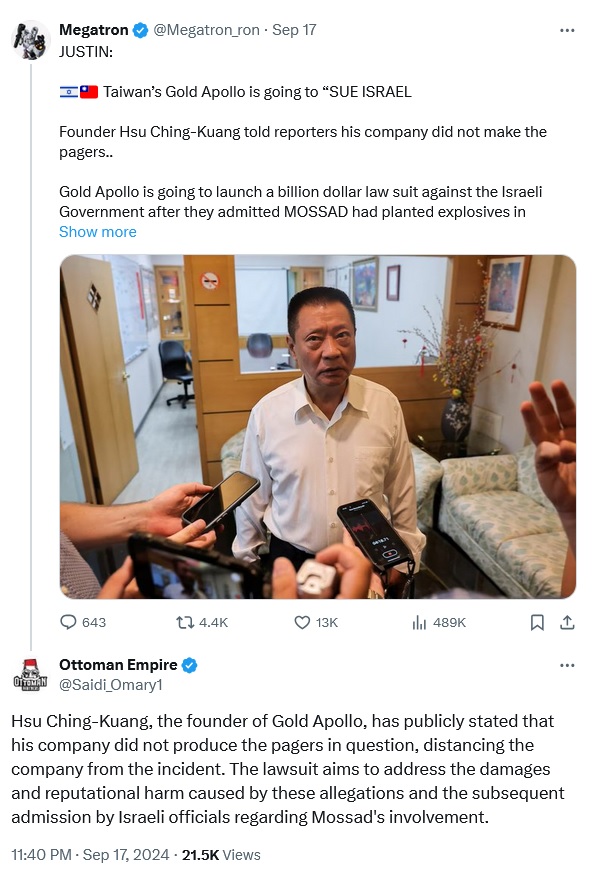This screenshot has height=876, width=592.
Task: Open Megatron's profile avatar
Action: 30,40
